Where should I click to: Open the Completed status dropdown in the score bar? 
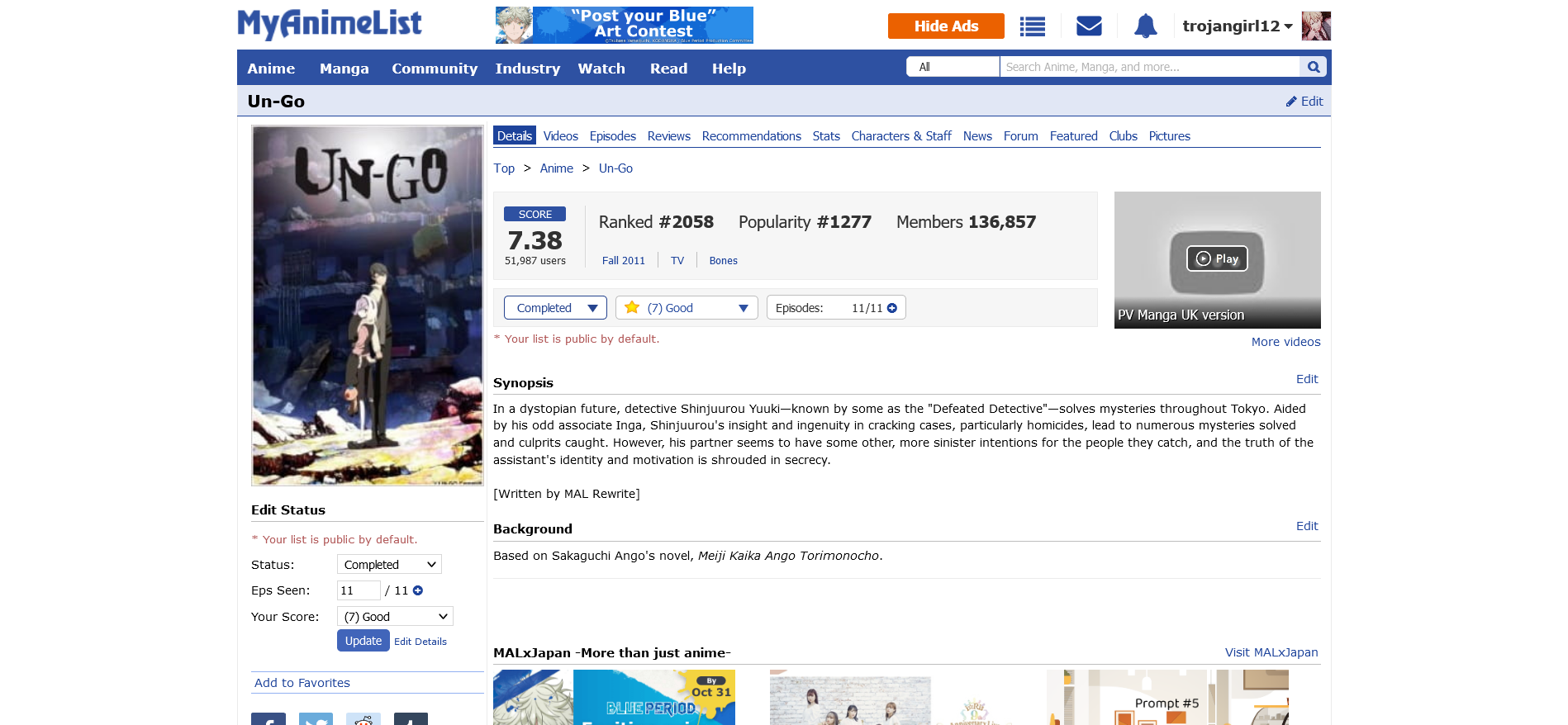(x=555, y=308)
